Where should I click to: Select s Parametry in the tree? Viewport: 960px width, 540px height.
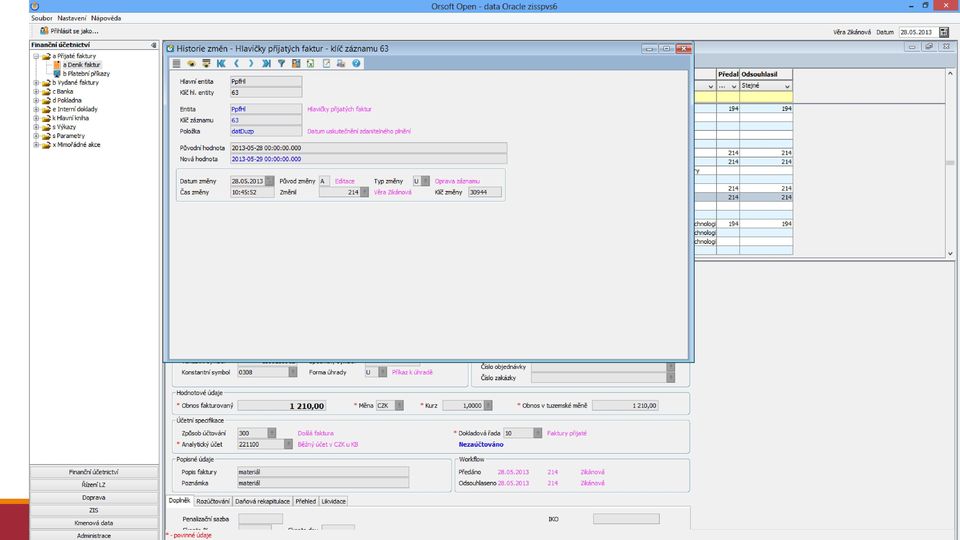tap(69, 136)
